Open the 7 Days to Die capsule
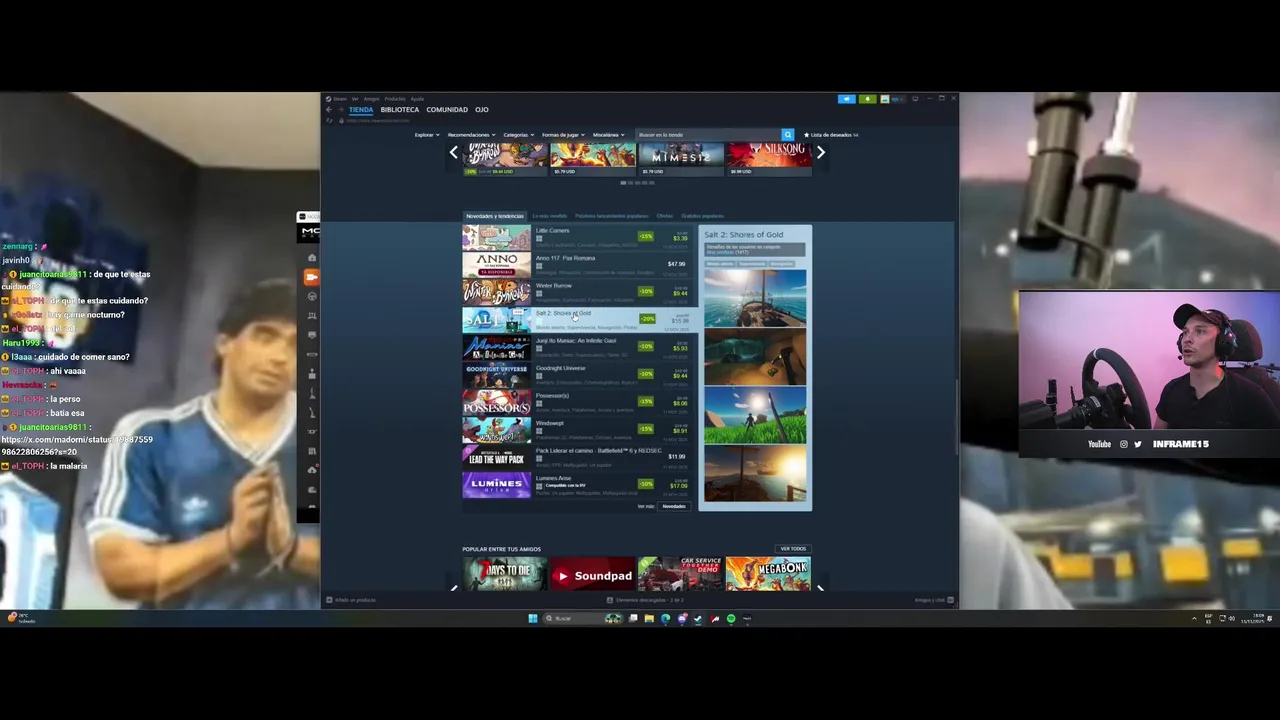Screen dimensions: 1280x720 pos(505,575)
